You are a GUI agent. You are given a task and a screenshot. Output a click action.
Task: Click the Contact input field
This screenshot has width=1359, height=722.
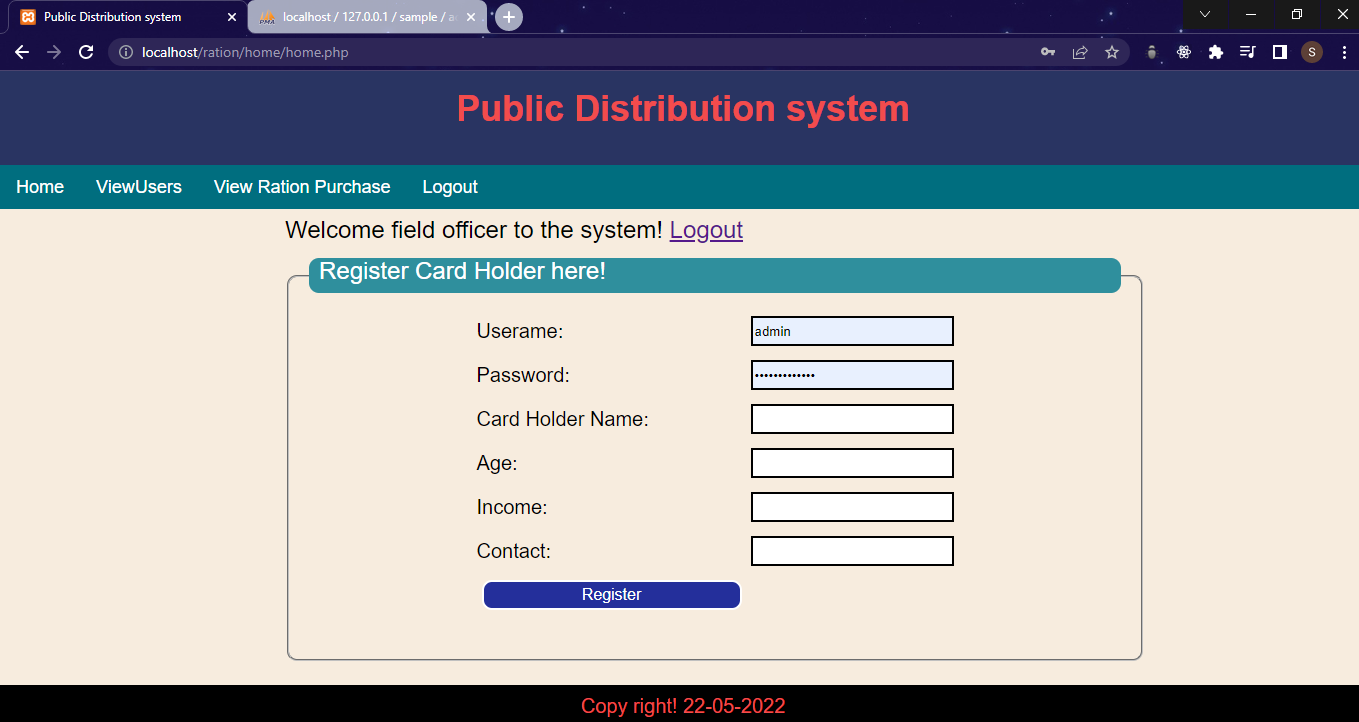point(852,551)
